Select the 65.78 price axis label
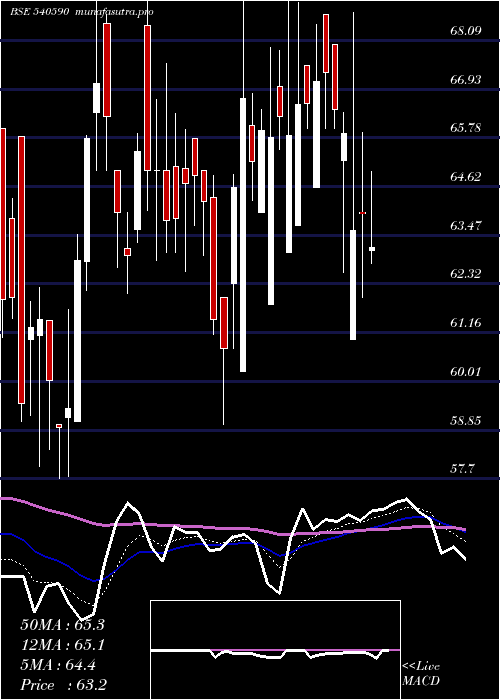This screenshot has height=700, width=500. point(465,128)
